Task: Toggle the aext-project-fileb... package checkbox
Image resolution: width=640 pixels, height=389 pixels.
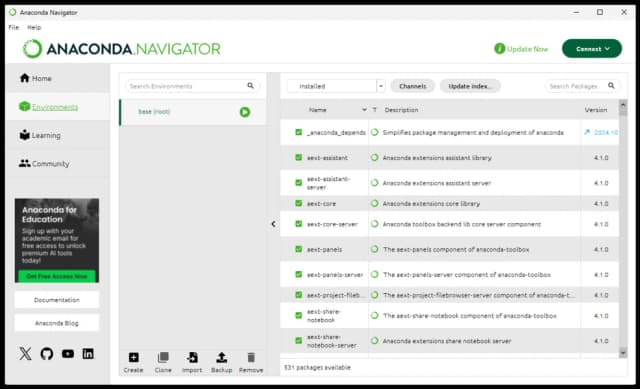Action: (299, 295)
